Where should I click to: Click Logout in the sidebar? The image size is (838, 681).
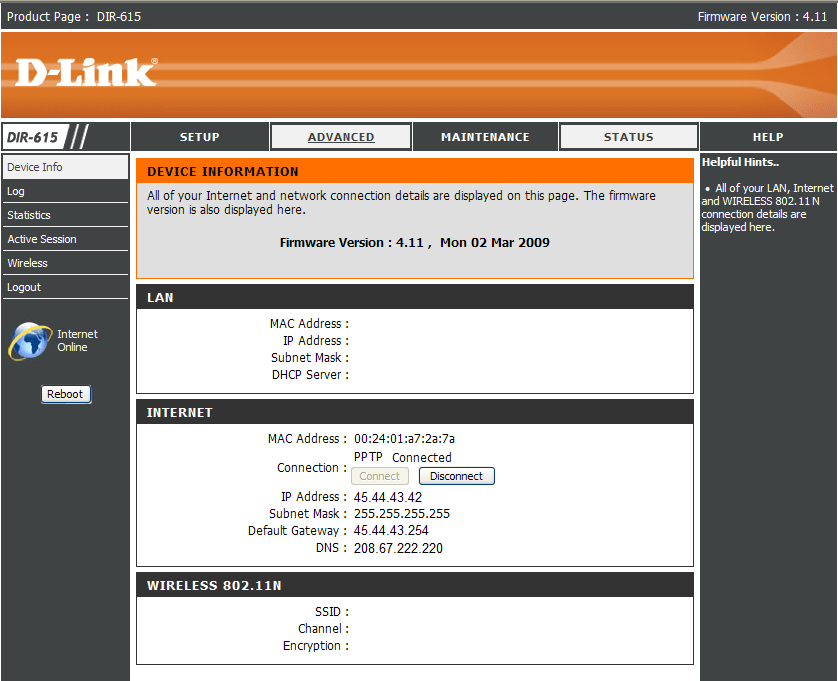65,287
